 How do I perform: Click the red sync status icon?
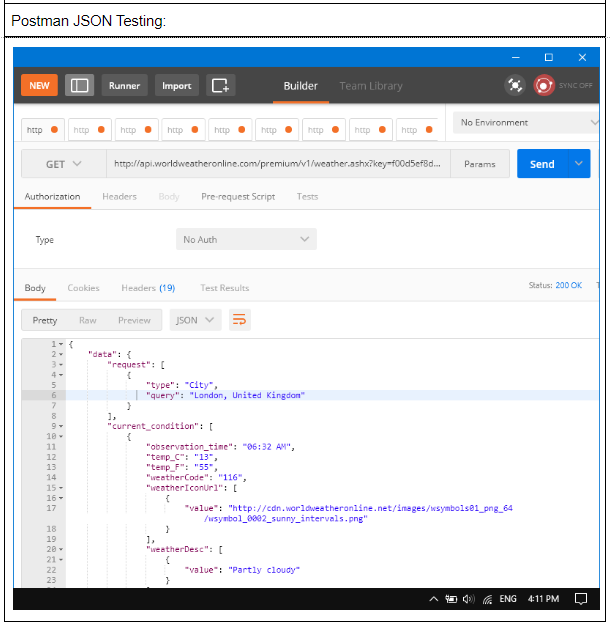544,85
